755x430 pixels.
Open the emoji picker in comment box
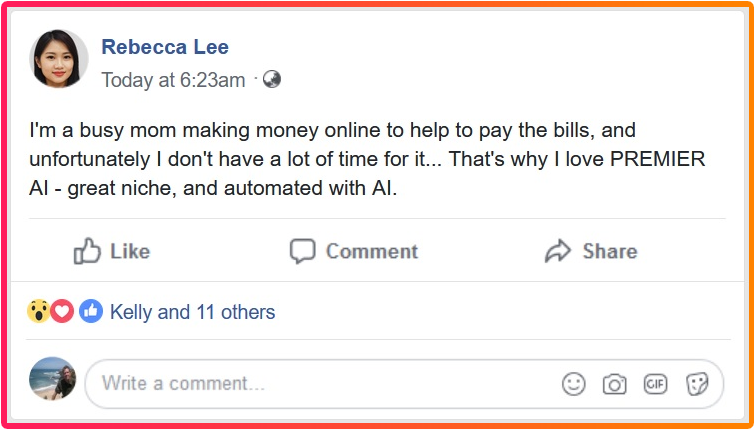pos(573,384)
